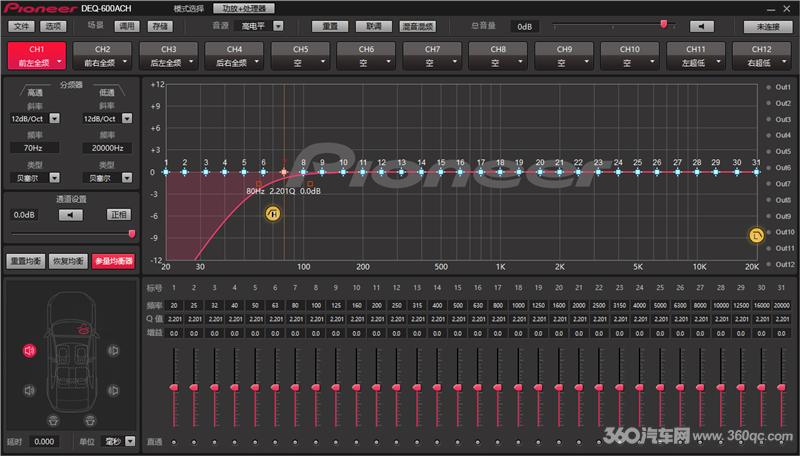Click the 20000Hz band 31 fader handle
The height and width of the screenshot is (456, 800).
[781, 388]
